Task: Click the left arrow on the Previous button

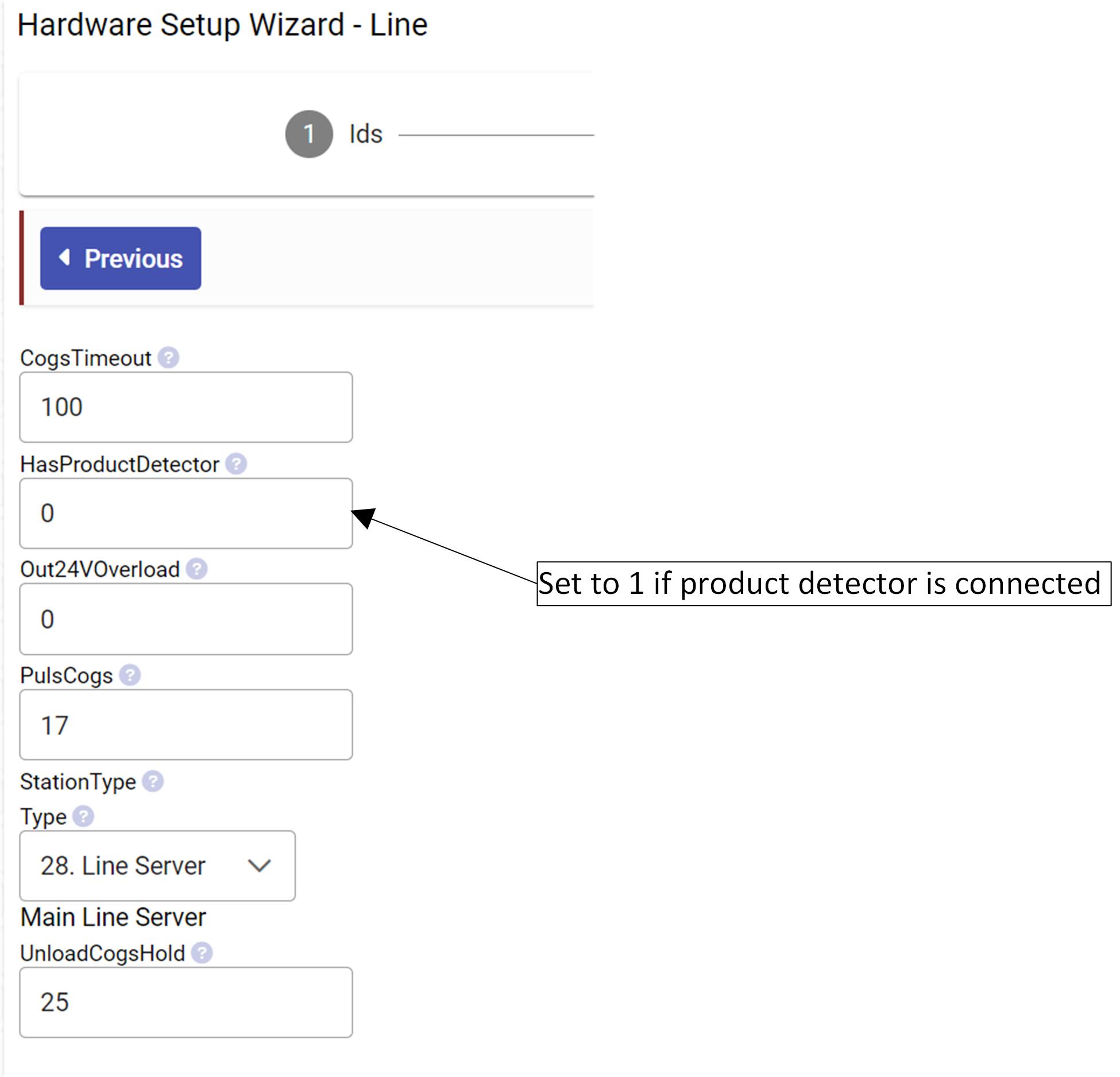Action: [65, 257]
